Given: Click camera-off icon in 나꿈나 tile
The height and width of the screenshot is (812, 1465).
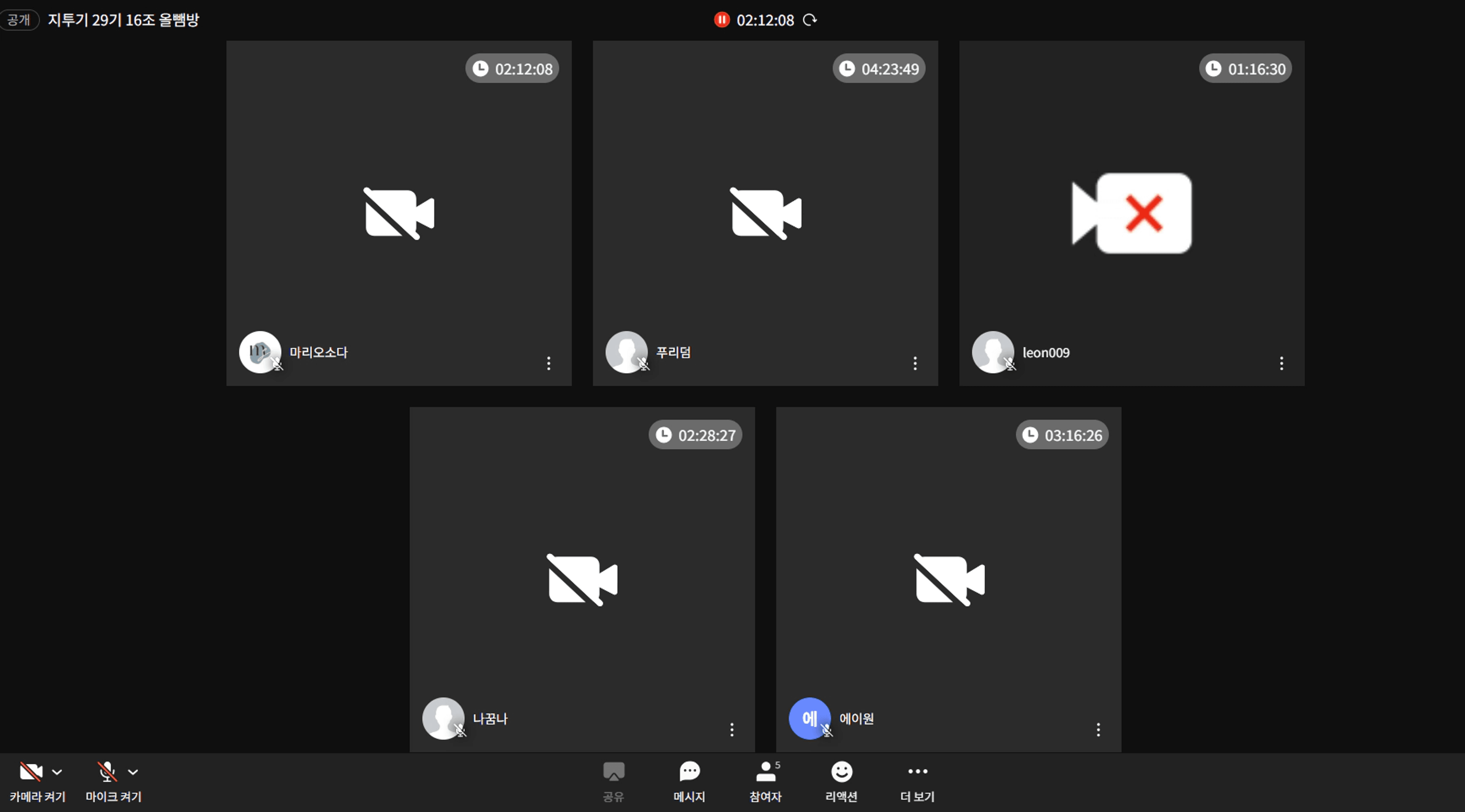Looking at the screenshot, I should click(x=582, y=579).
